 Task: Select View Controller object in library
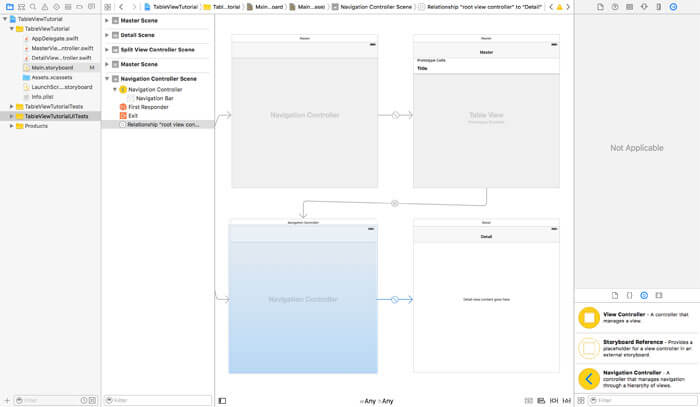tap(637, 318)
